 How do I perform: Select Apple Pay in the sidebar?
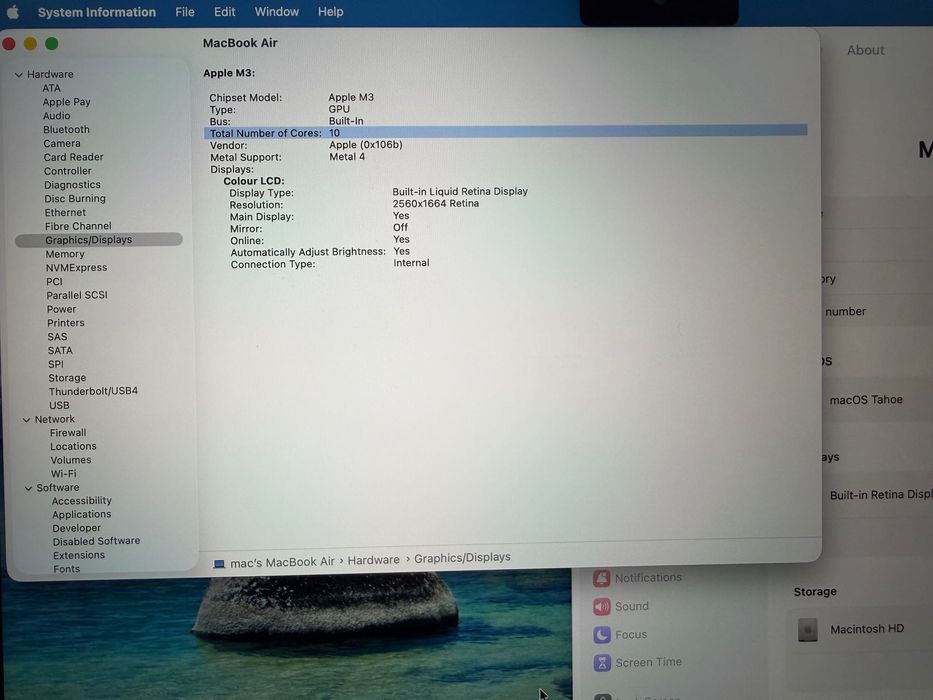tap(66, 102)
